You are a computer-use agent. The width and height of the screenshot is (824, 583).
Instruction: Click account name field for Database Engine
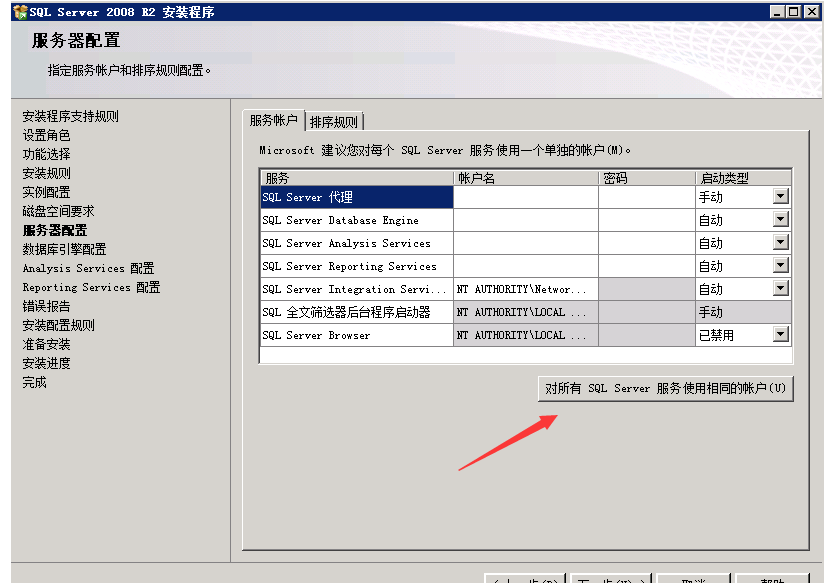click(x=526, y=220)
